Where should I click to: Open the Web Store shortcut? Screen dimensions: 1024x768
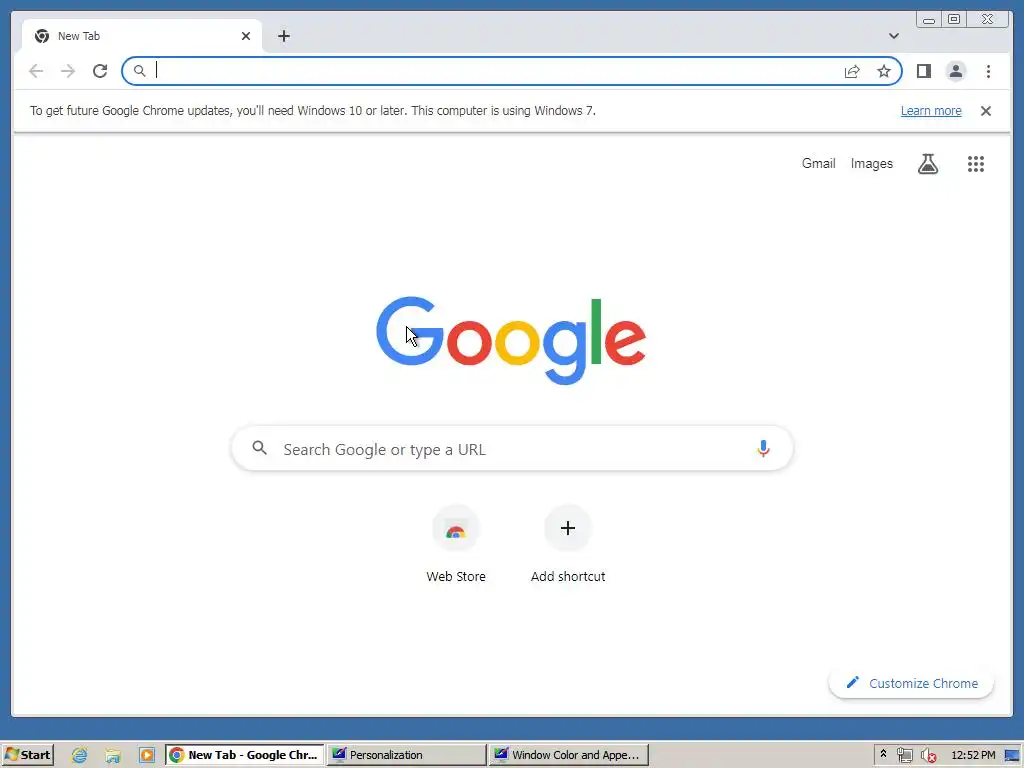(x=456, y=545)
